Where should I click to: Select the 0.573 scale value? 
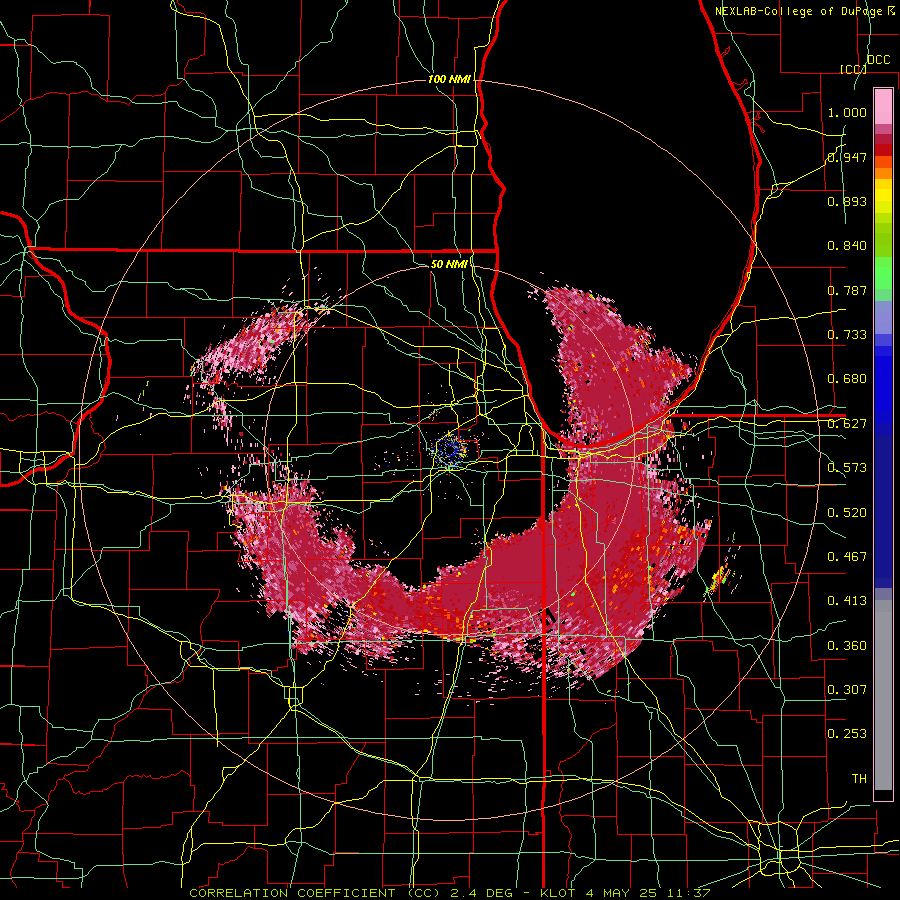click(847, 468)
